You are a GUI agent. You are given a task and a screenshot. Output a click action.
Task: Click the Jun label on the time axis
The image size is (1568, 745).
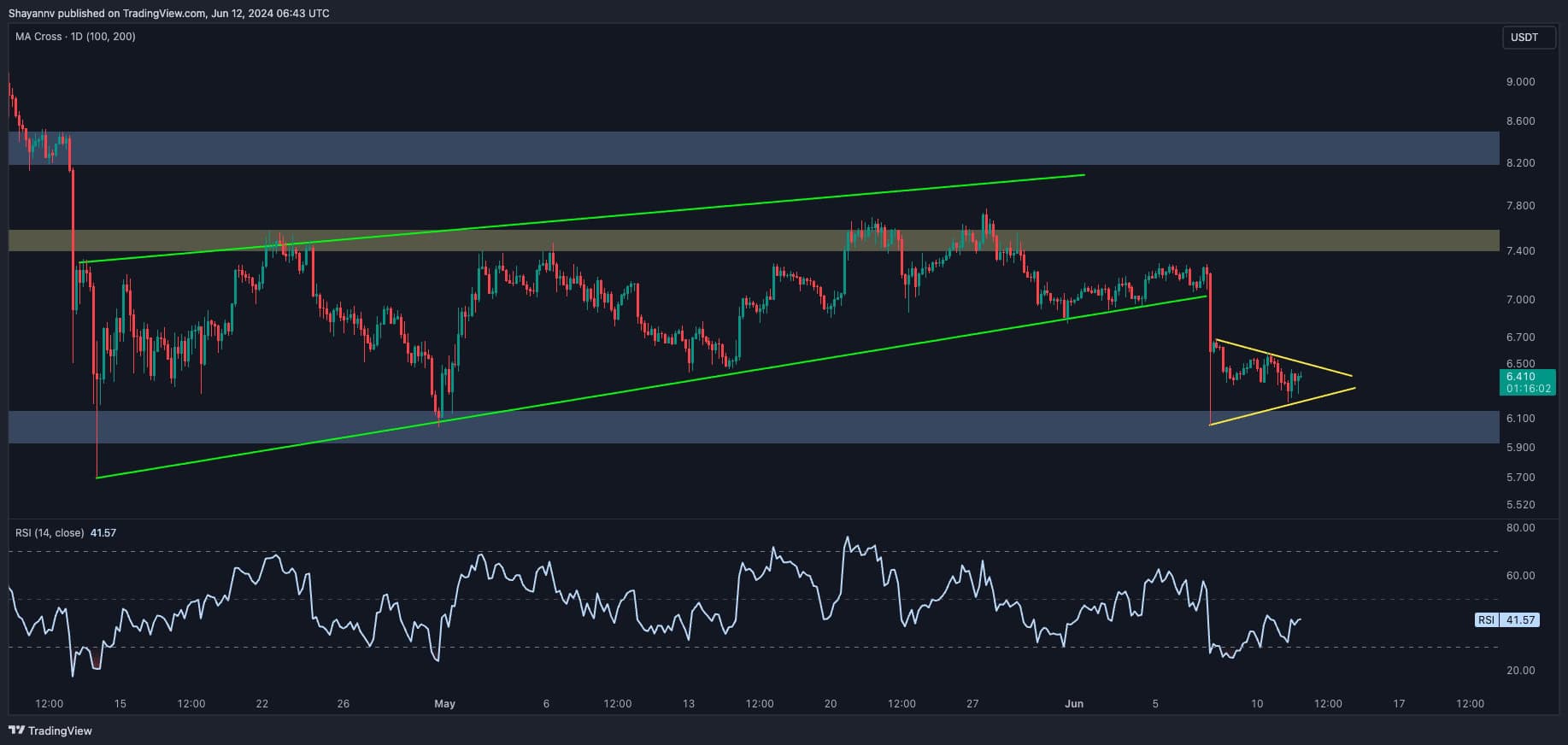tap(1074, 704)
